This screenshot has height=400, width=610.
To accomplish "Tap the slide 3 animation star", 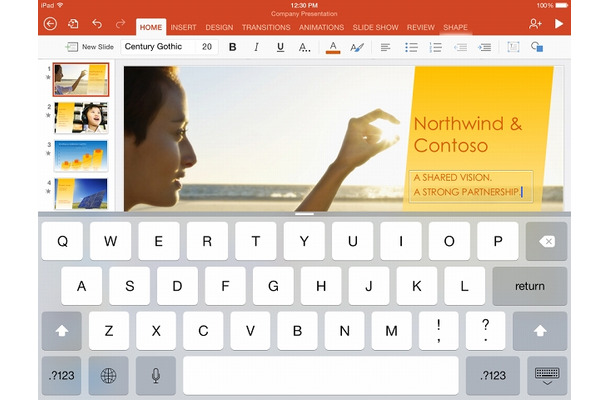I will click(x=48, y=153).
